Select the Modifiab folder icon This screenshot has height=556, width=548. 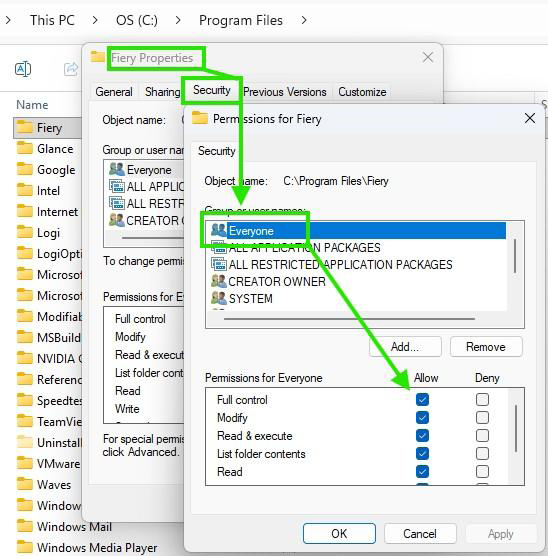pyautogui.click(x=24, y=316)
